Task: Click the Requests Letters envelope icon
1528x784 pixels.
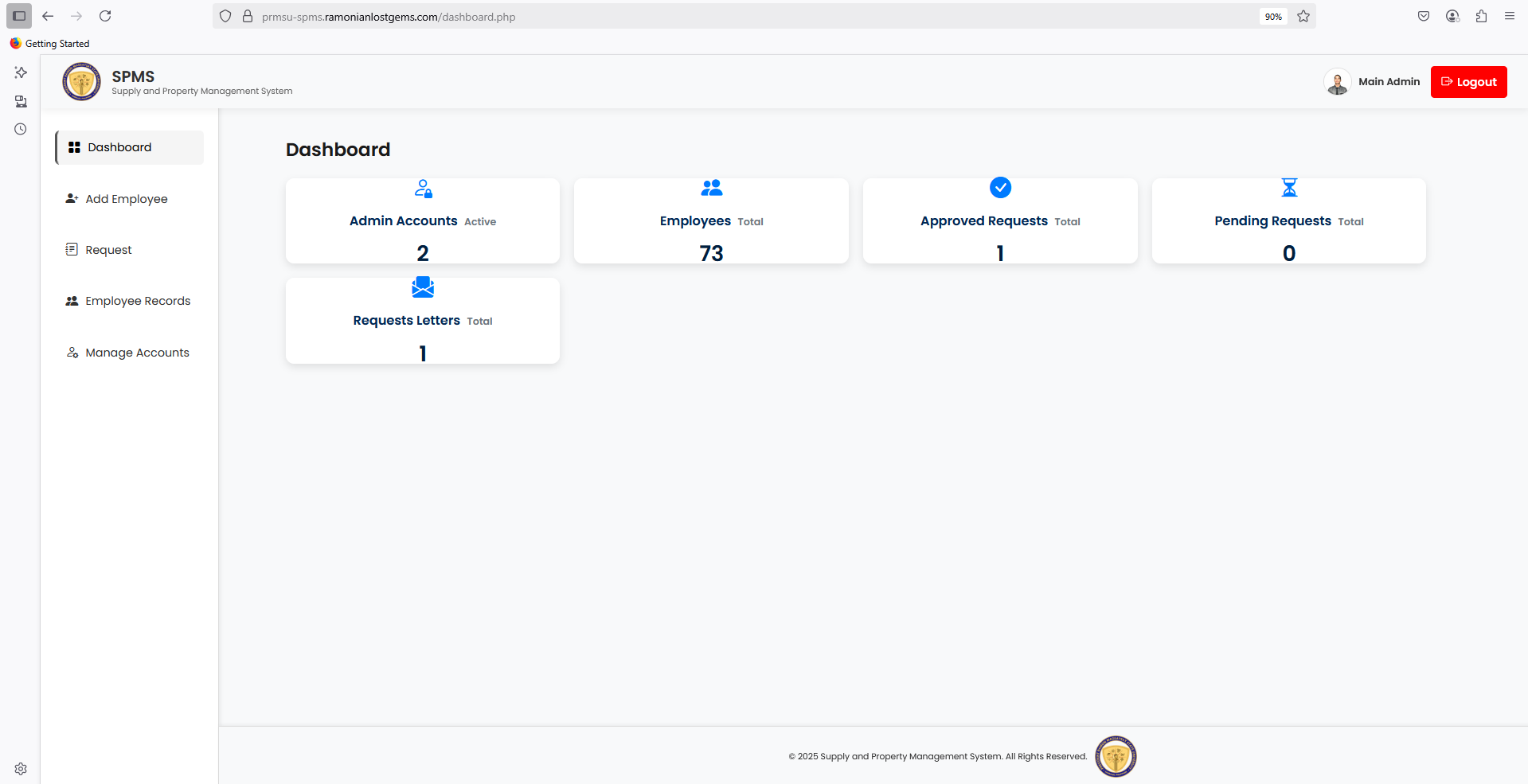Action: click(x=423, y=287)
